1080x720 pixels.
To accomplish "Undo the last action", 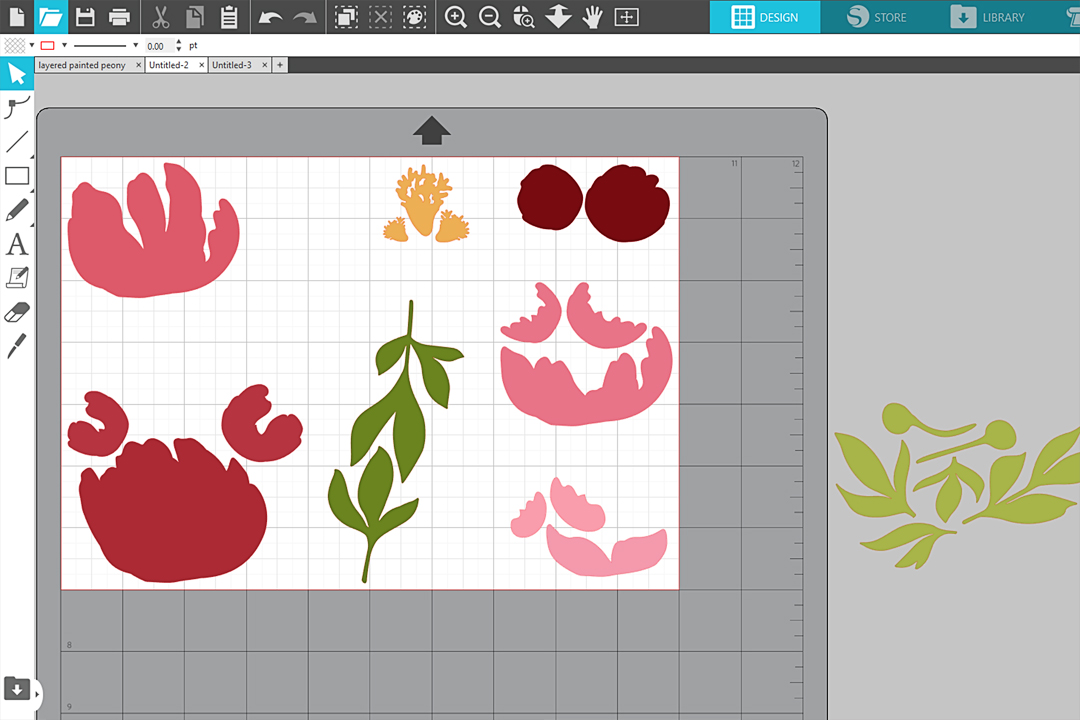I will click(270, 17).
